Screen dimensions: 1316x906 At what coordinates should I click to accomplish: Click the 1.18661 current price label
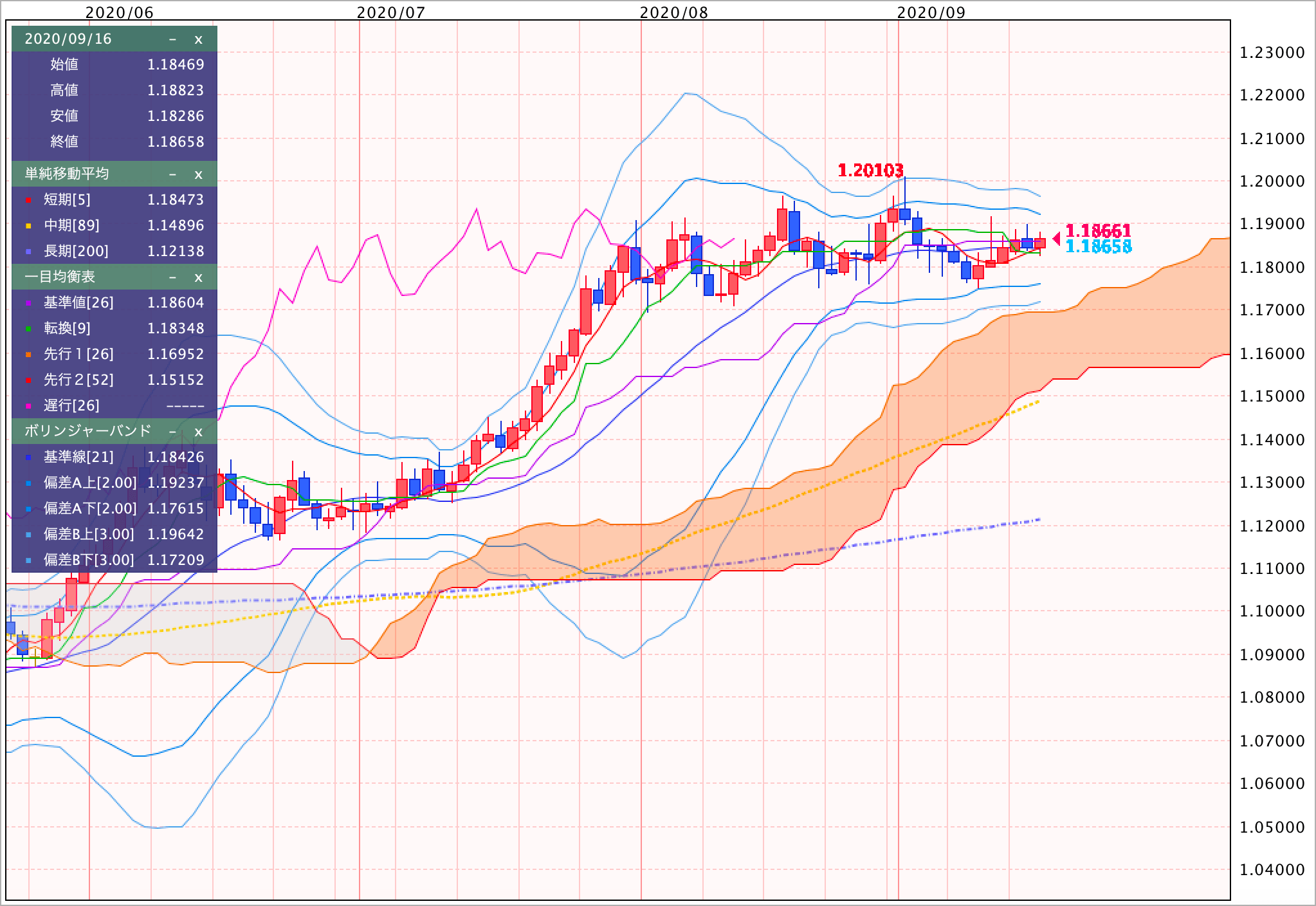point(1099,231)
